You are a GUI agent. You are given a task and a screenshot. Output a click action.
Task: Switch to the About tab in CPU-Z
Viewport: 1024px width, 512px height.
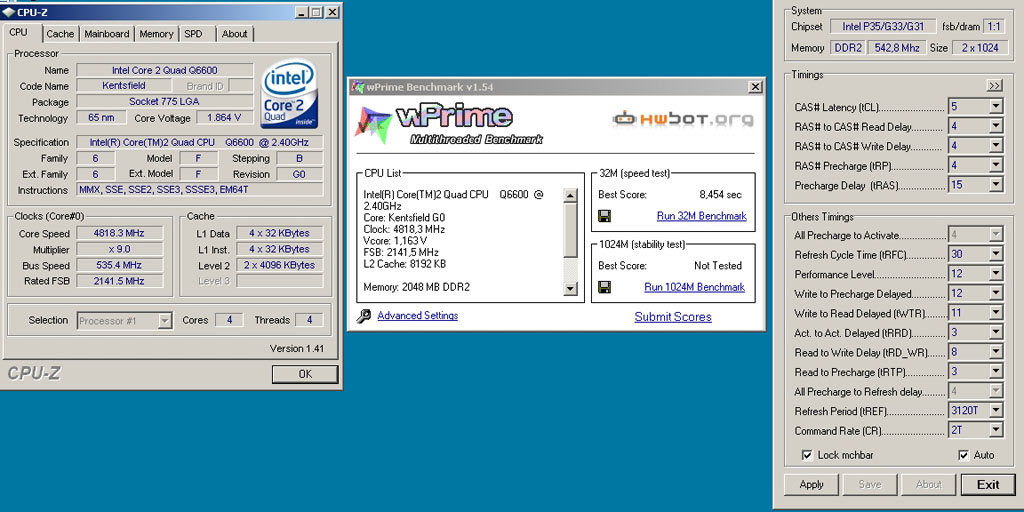pyautogui.click(x=234, y=34)
